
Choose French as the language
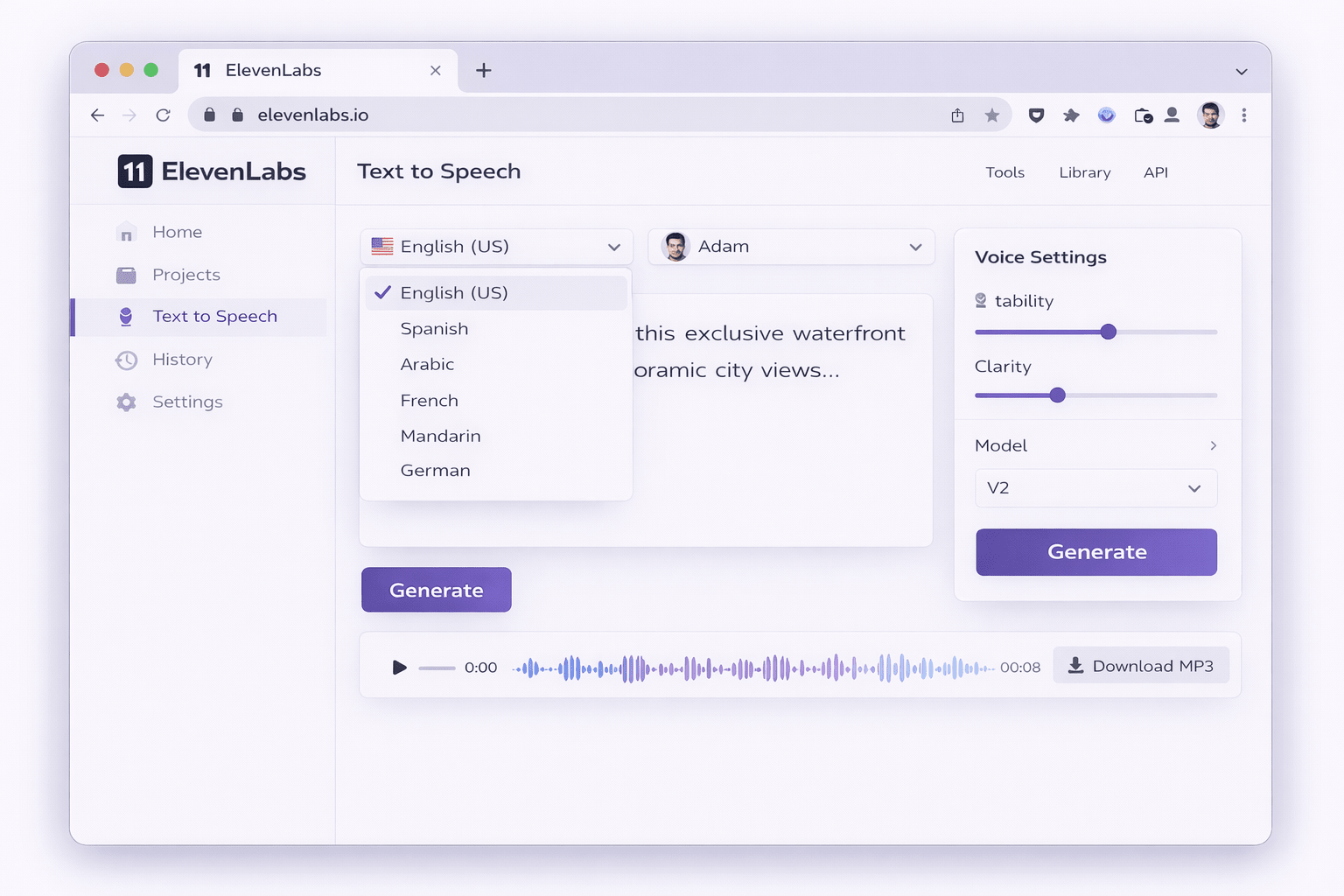pos(429,400)
